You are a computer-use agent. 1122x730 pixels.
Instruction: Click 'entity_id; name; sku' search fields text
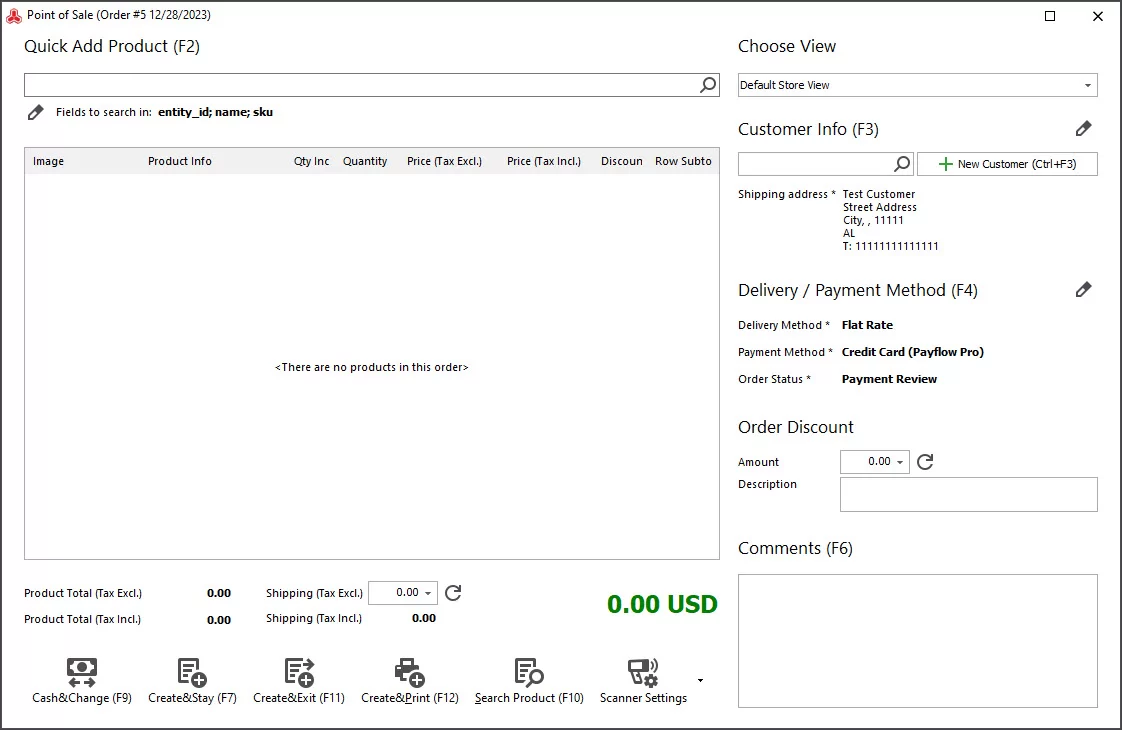point(215,112)
